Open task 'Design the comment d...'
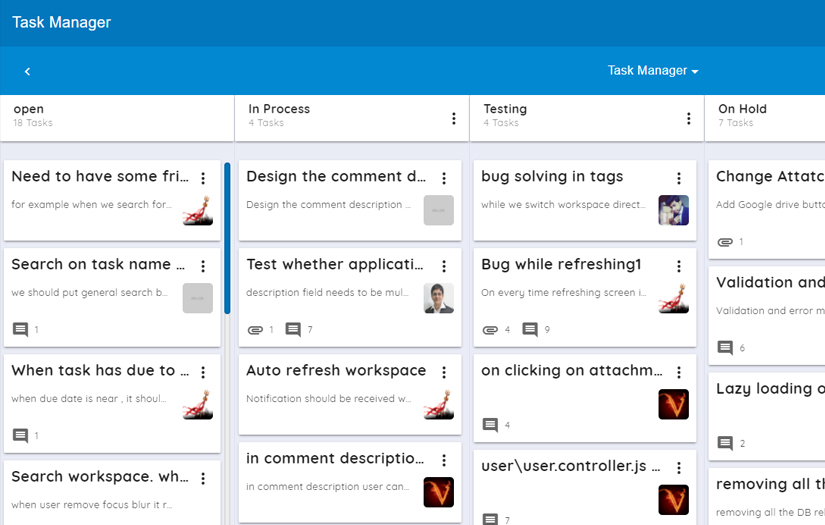 coord(336,176)
